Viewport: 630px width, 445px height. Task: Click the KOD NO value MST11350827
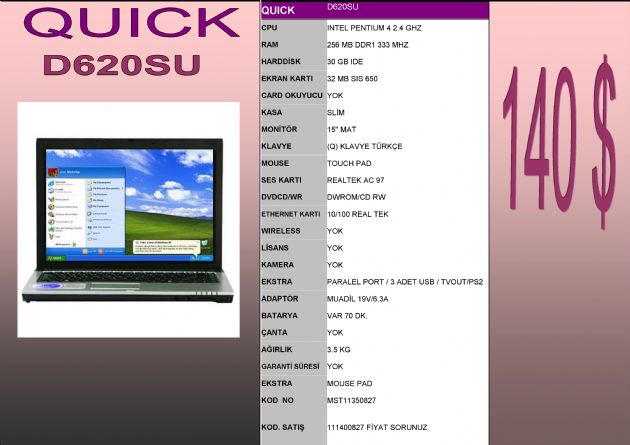[x=351, y=400]
